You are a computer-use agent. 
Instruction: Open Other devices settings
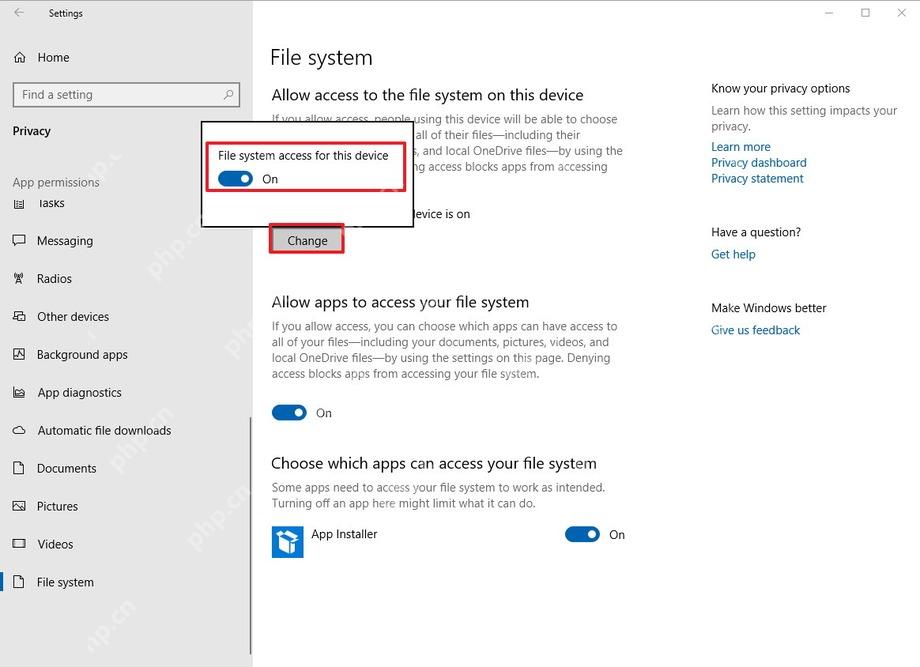pos(73,317)
